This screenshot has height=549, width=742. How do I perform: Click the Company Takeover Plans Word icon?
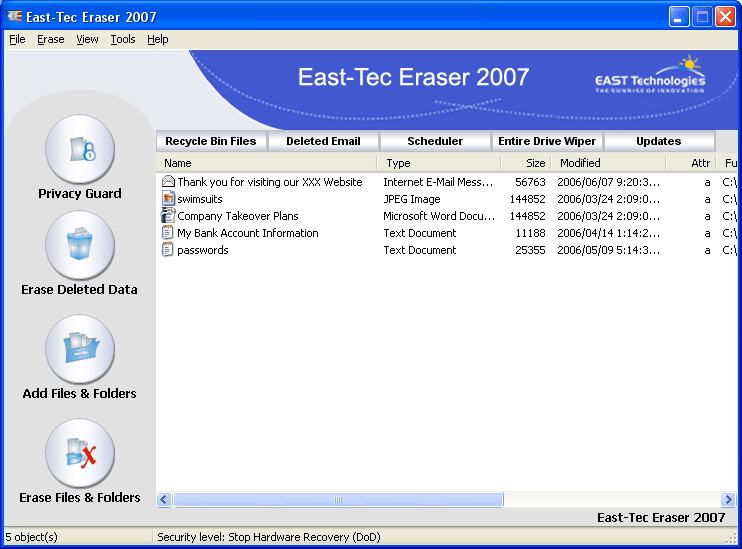coord(168,216)
